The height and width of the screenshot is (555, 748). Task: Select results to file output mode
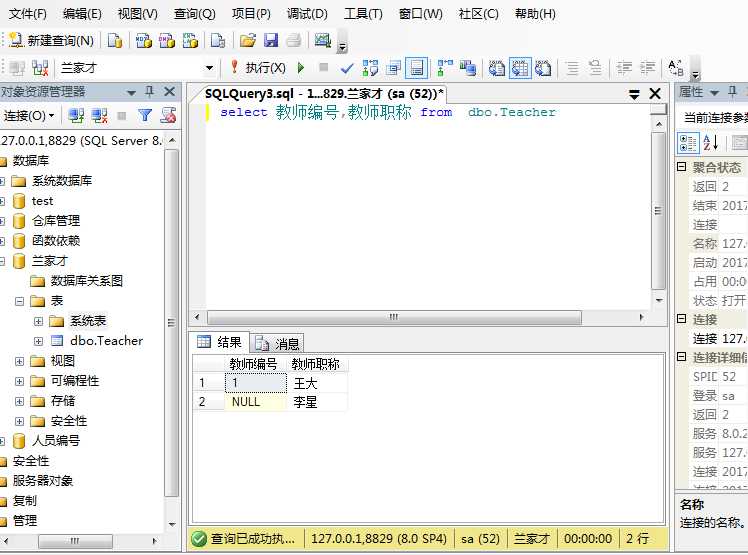click(x=543, y=68)
